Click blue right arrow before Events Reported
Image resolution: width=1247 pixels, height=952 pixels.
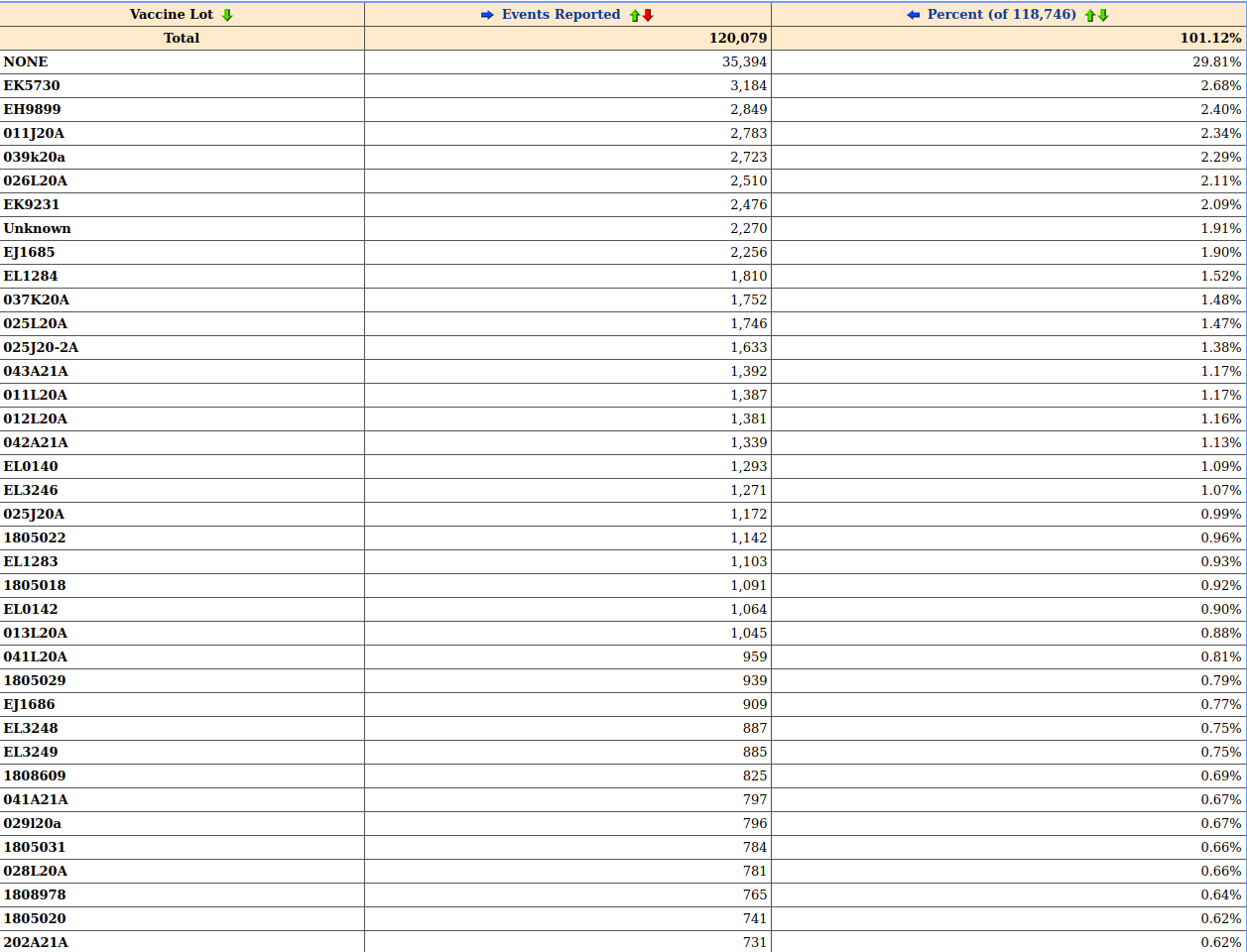[487, 15]
